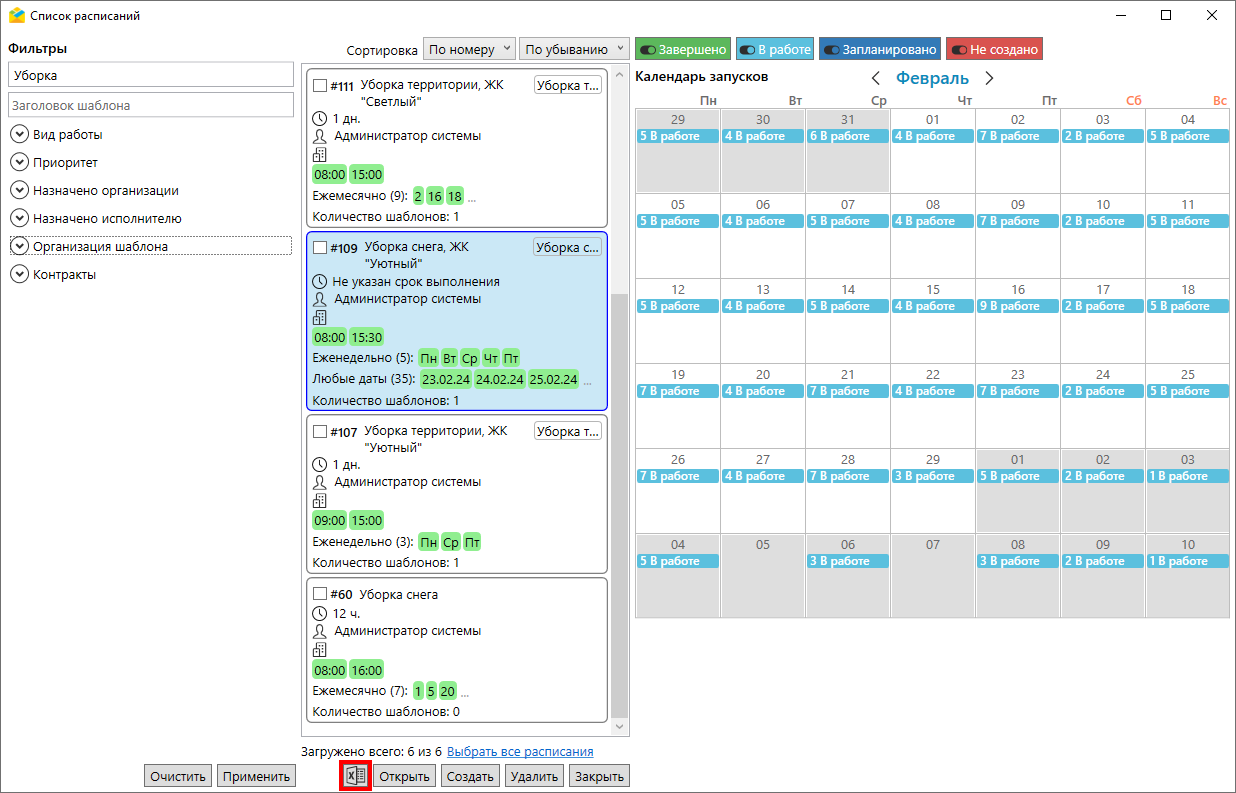Viewport: 1236px width, 793px height.
Task: Click the Заголовок шаблона input field
Action: click(x=150, y=105)
